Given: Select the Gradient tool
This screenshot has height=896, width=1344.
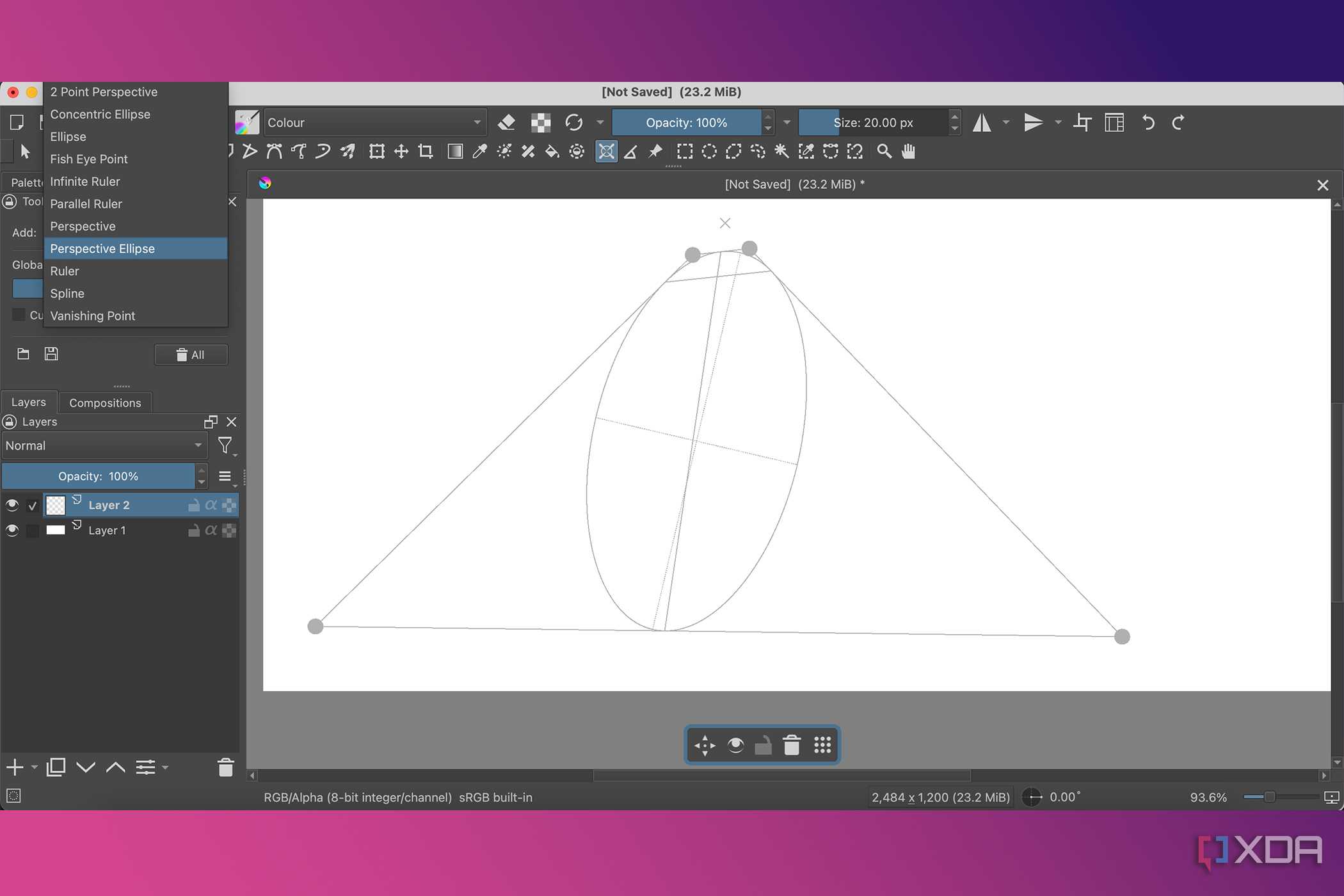Looking at the screenshot, I should click(x=455, y=152).
